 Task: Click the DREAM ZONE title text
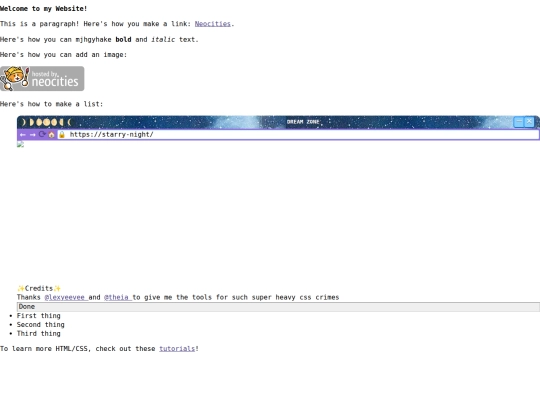(x=303, y=122)
